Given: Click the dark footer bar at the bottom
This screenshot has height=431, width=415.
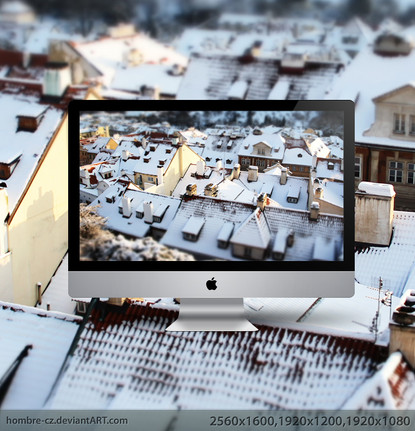Looking at the screenshot, I should pyautogui.click(x=207, y=420).
